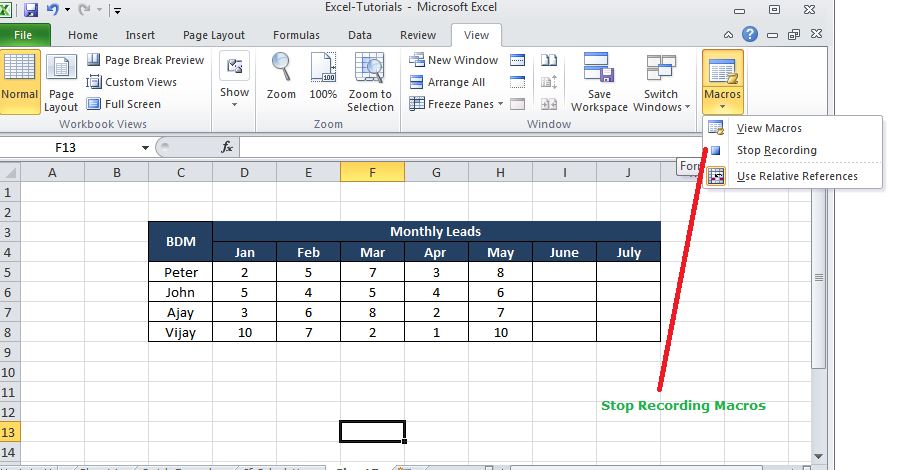Click the Excel Help question mark icon
Image resolution: width=899 pixels, height=470 pixels.
(x=749, y=34)
